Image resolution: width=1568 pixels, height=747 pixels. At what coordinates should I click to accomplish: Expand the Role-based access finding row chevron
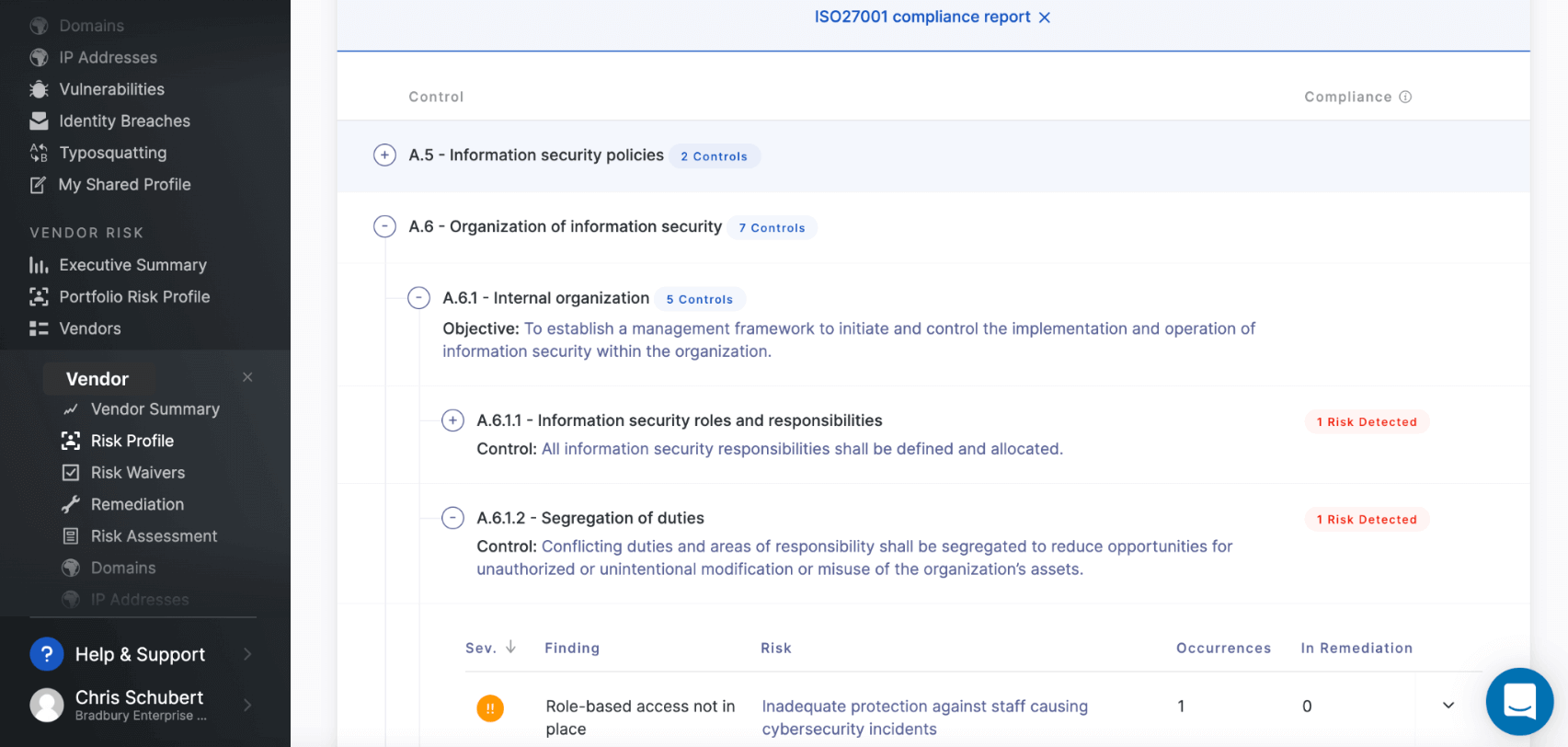click(x=1448, y=706)
